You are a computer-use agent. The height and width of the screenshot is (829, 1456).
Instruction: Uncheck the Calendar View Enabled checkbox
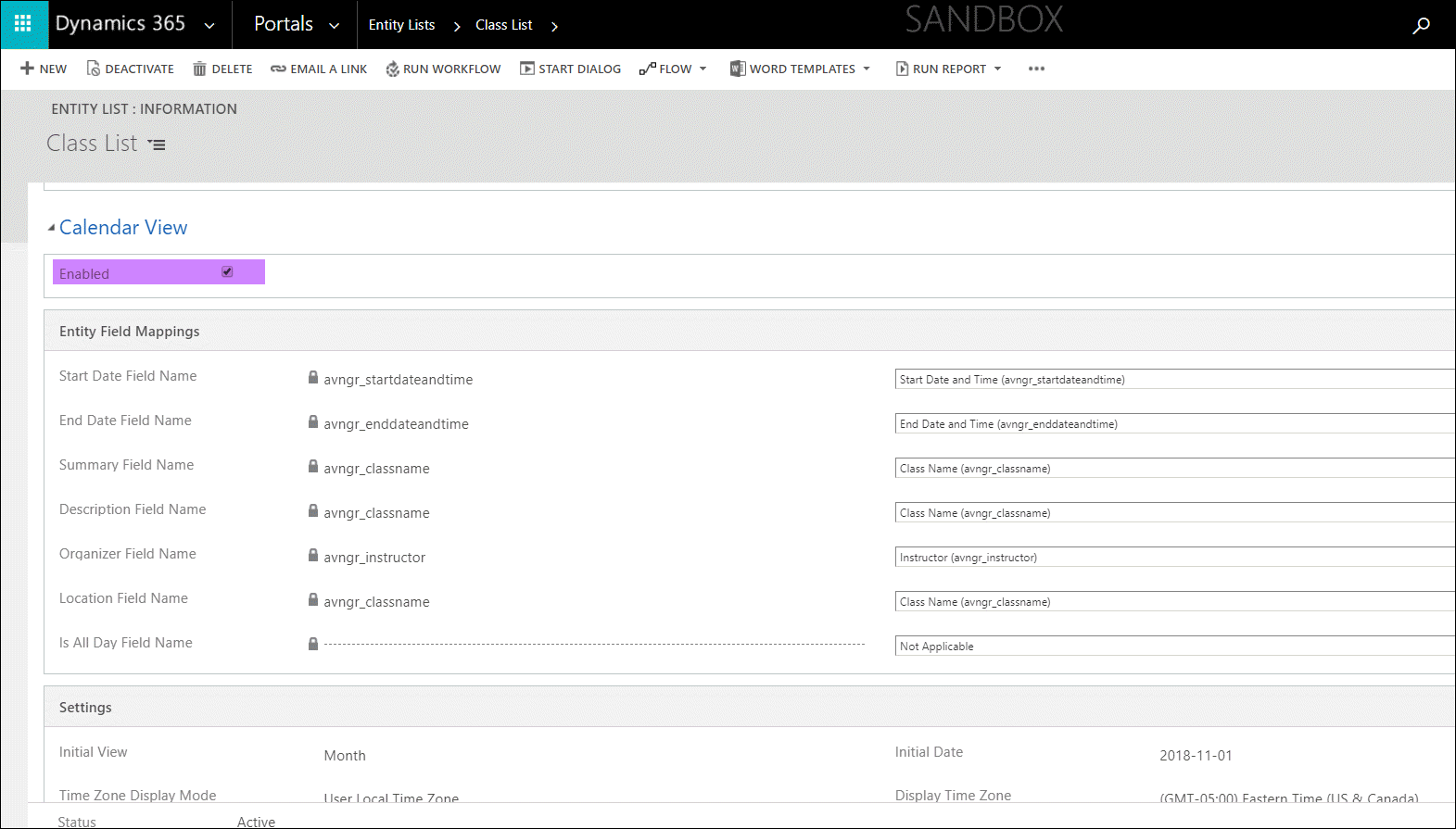tap(227, 271)
